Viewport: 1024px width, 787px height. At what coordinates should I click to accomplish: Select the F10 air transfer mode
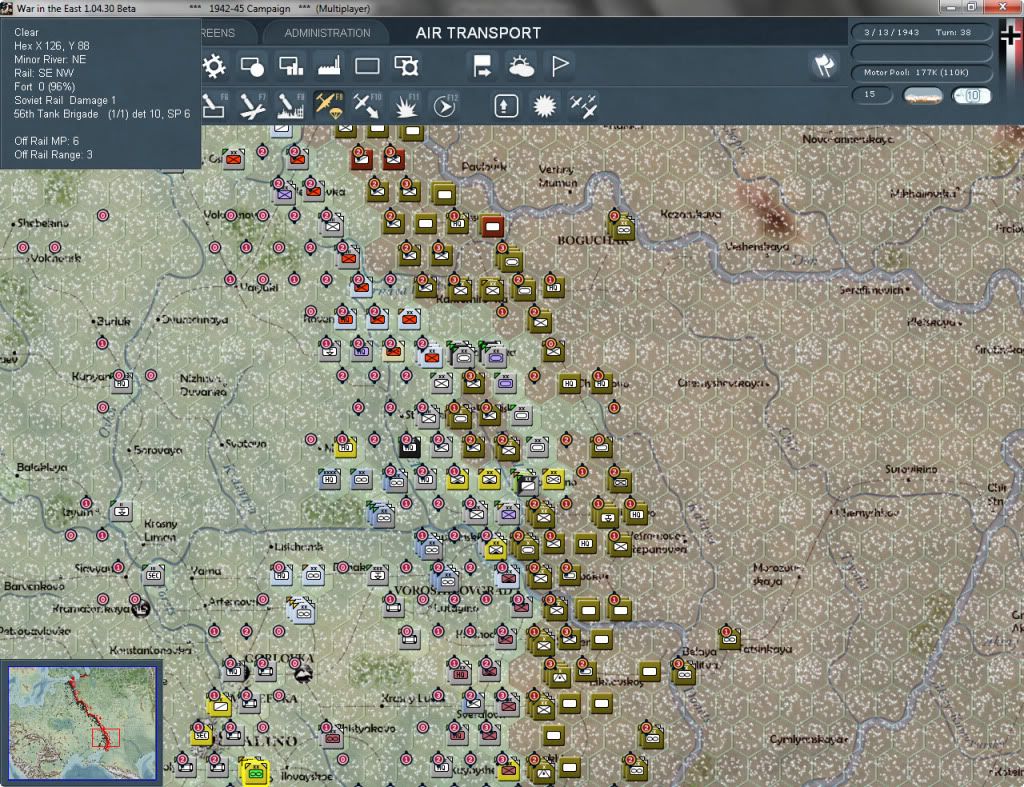366,105
